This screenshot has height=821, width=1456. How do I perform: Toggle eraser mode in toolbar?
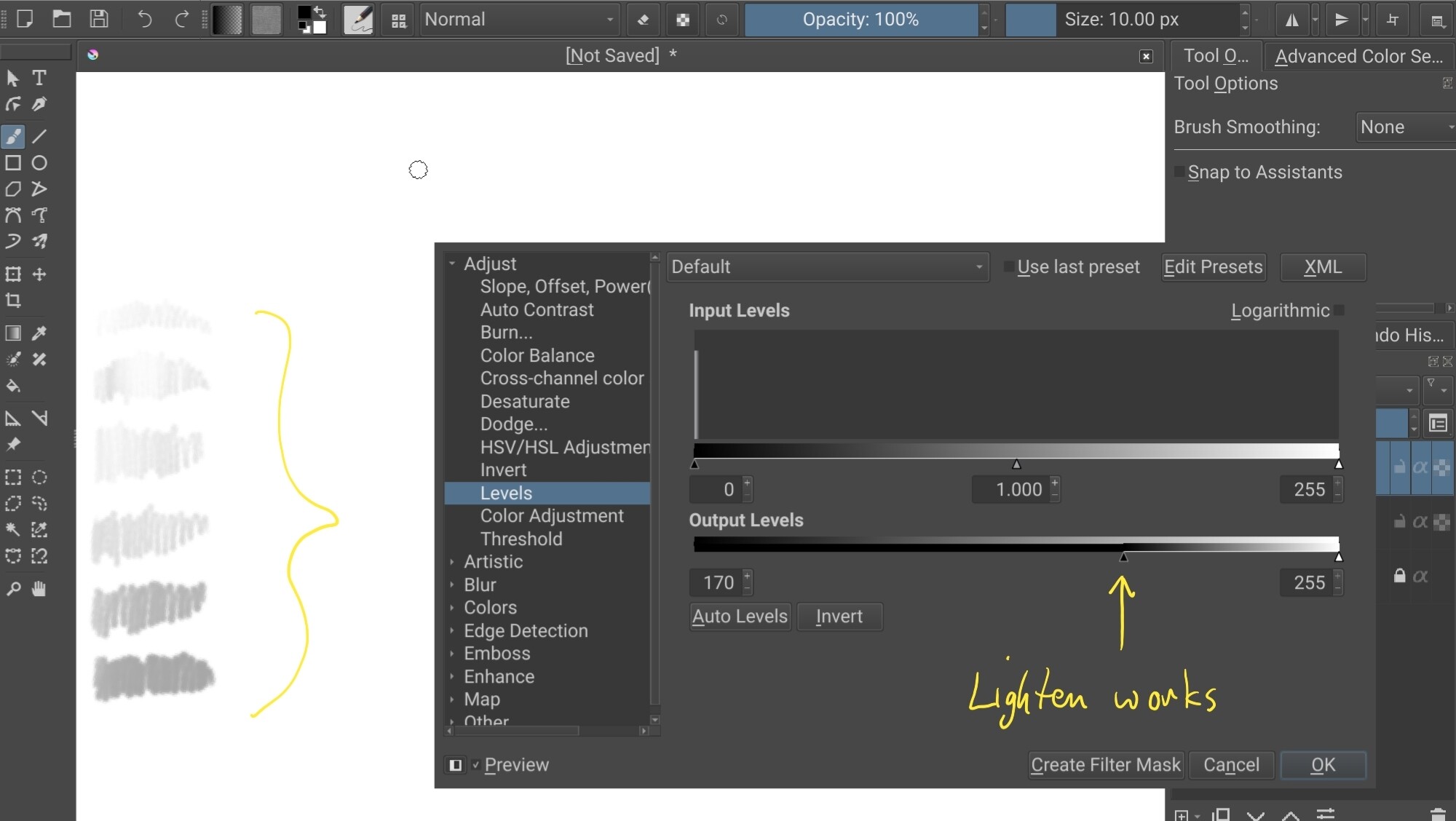tap(643, 20)
